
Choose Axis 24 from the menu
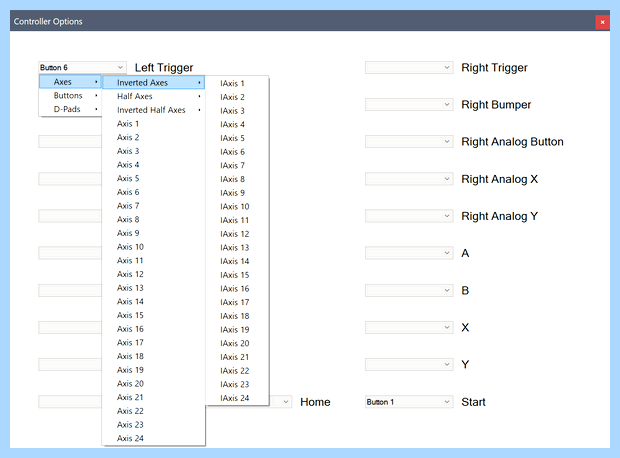[153, 438]
